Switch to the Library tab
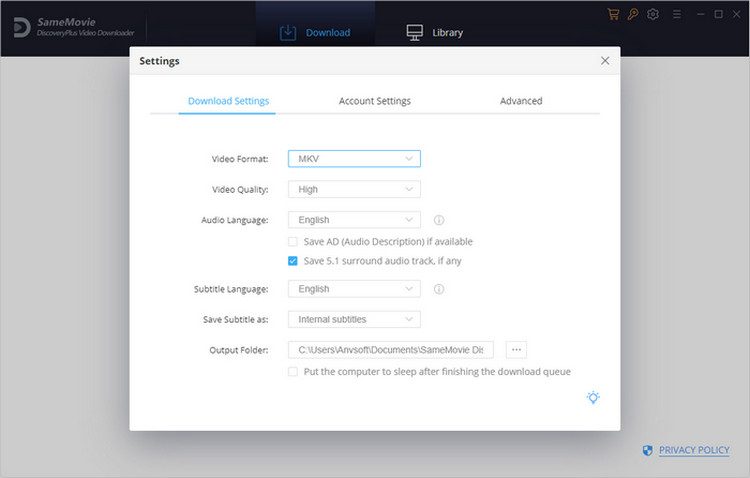Viewport: 750px width, 478px height. click(435, 33)
